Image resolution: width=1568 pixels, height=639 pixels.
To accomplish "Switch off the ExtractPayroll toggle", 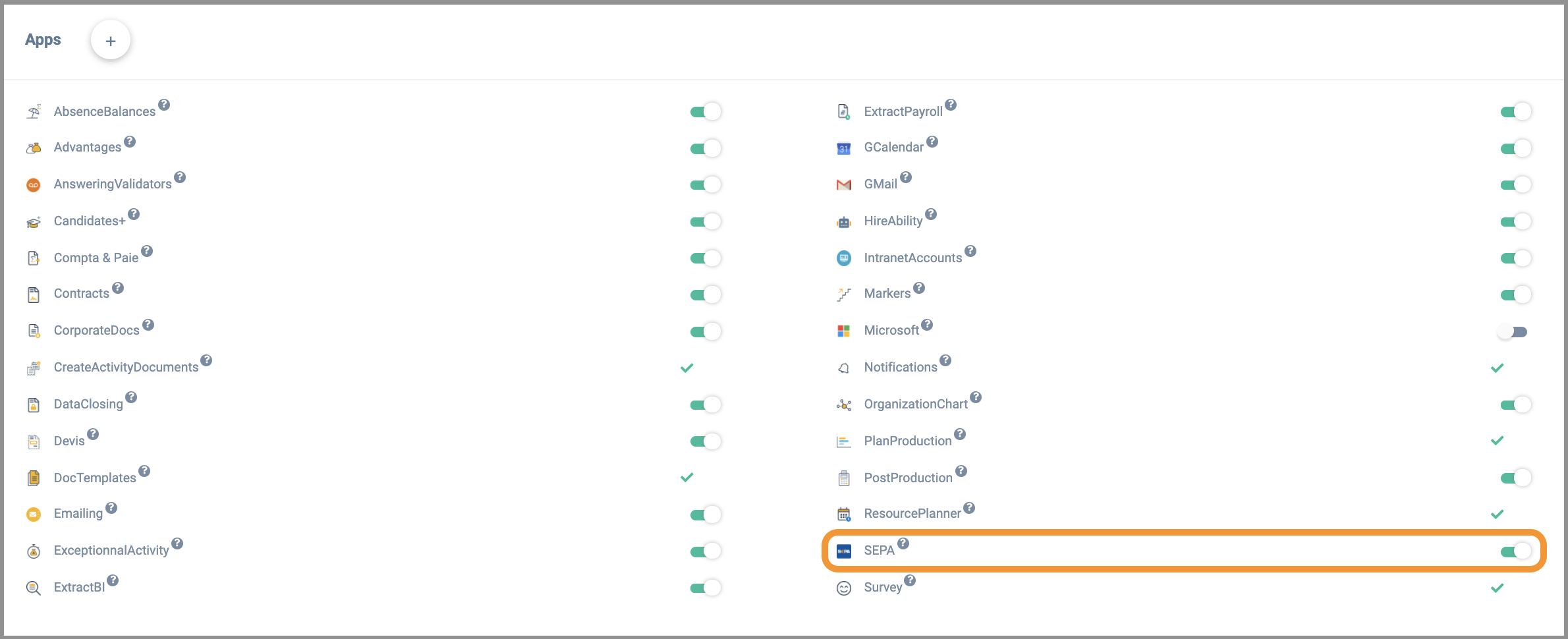I will (1515, 112).
